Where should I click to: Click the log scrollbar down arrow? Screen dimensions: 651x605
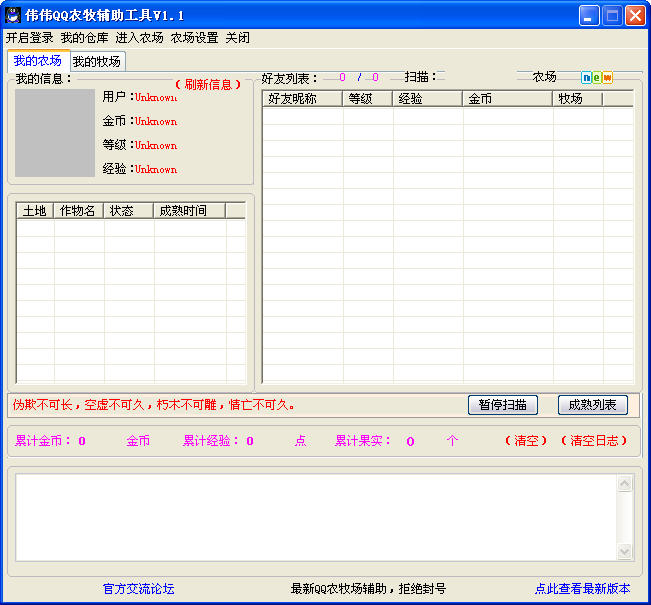point(624,551)
